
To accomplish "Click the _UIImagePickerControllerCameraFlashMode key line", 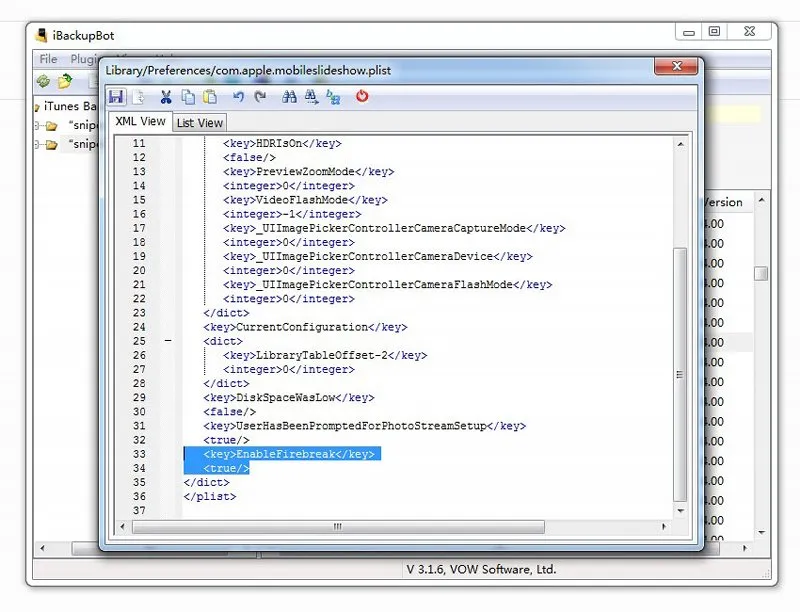I will tap(387, 285).
